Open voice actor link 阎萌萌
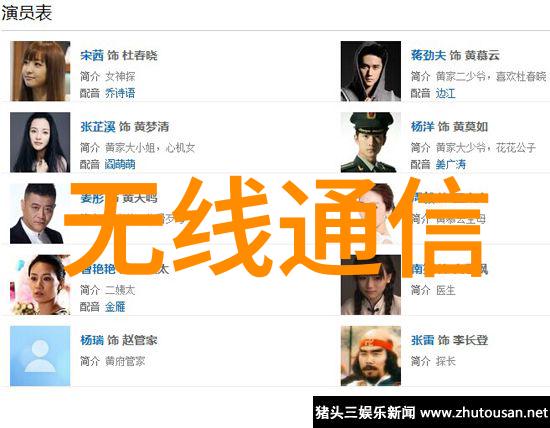The width and height of the screenshot is (550, 428). (120, 165)
